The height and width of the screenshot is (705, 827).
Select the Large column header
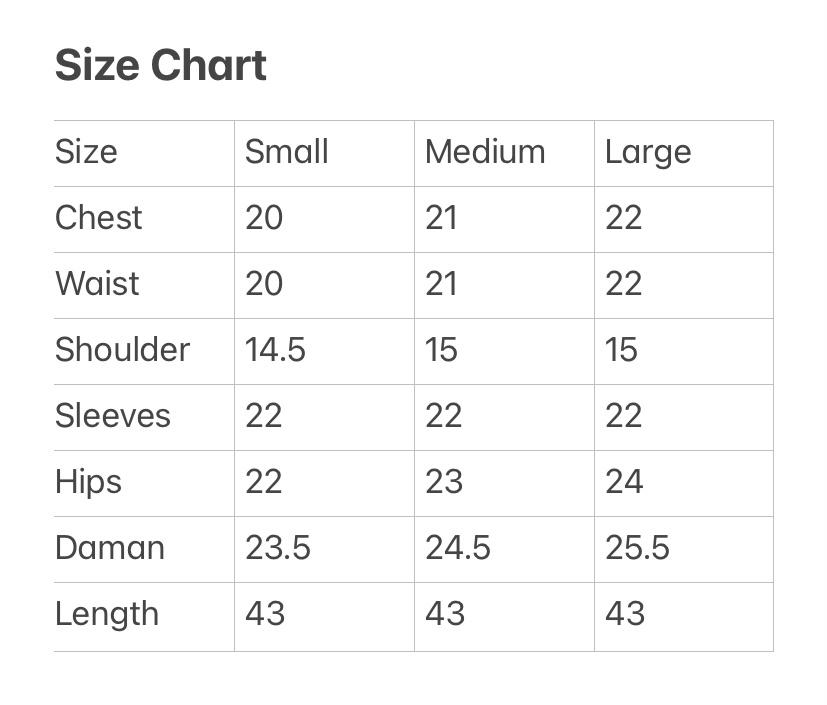pyautogui.click(x=648, y=152)
